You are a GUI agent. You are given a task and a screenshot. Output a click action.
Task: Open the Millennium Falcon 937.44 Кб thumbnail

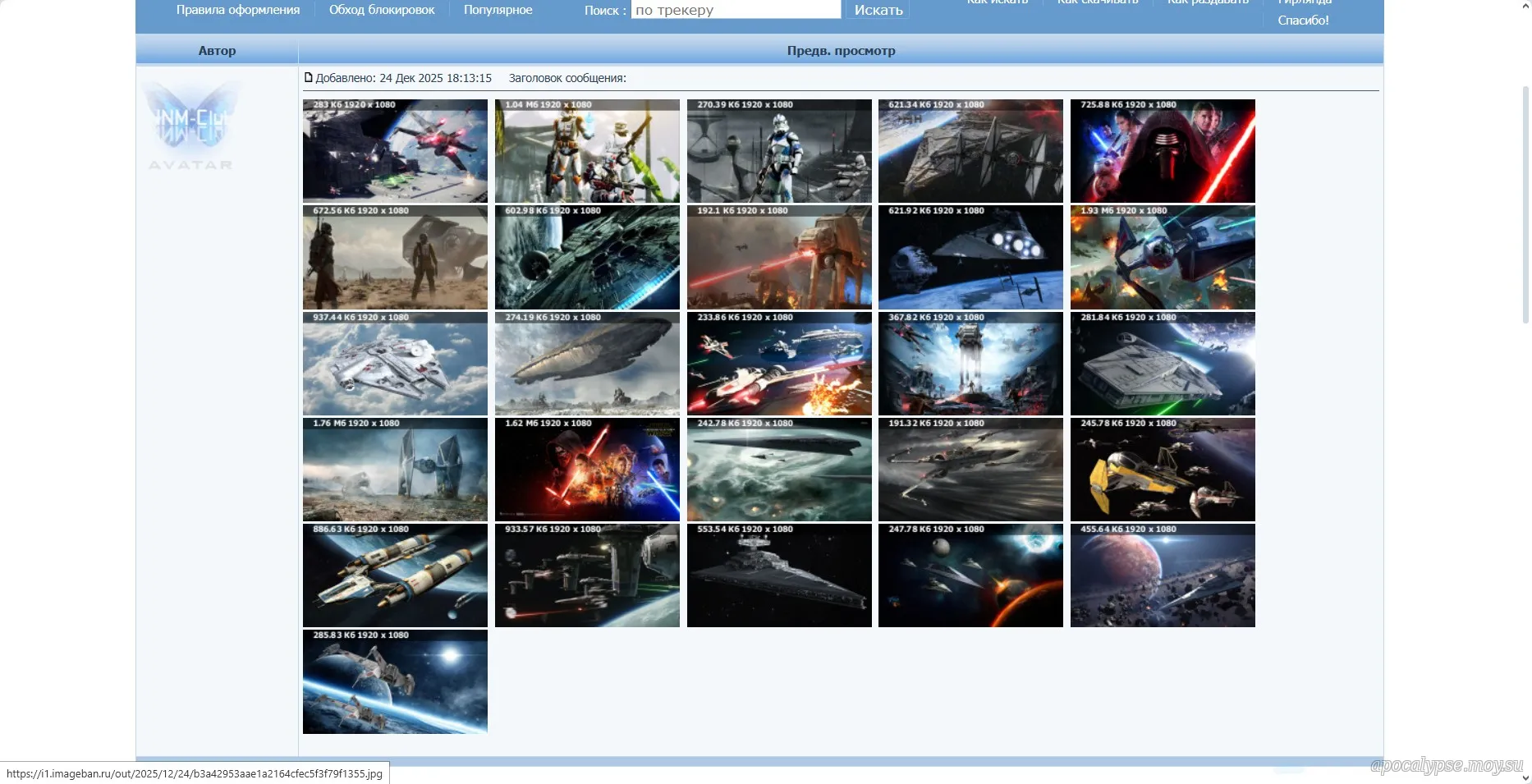395,364
